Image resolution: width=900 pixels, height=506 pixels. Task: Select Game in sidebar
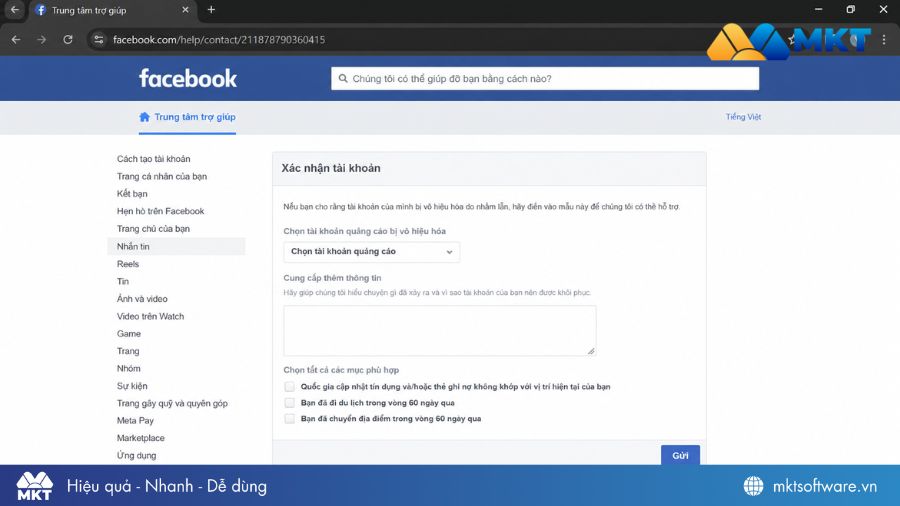tap(129, 333)
